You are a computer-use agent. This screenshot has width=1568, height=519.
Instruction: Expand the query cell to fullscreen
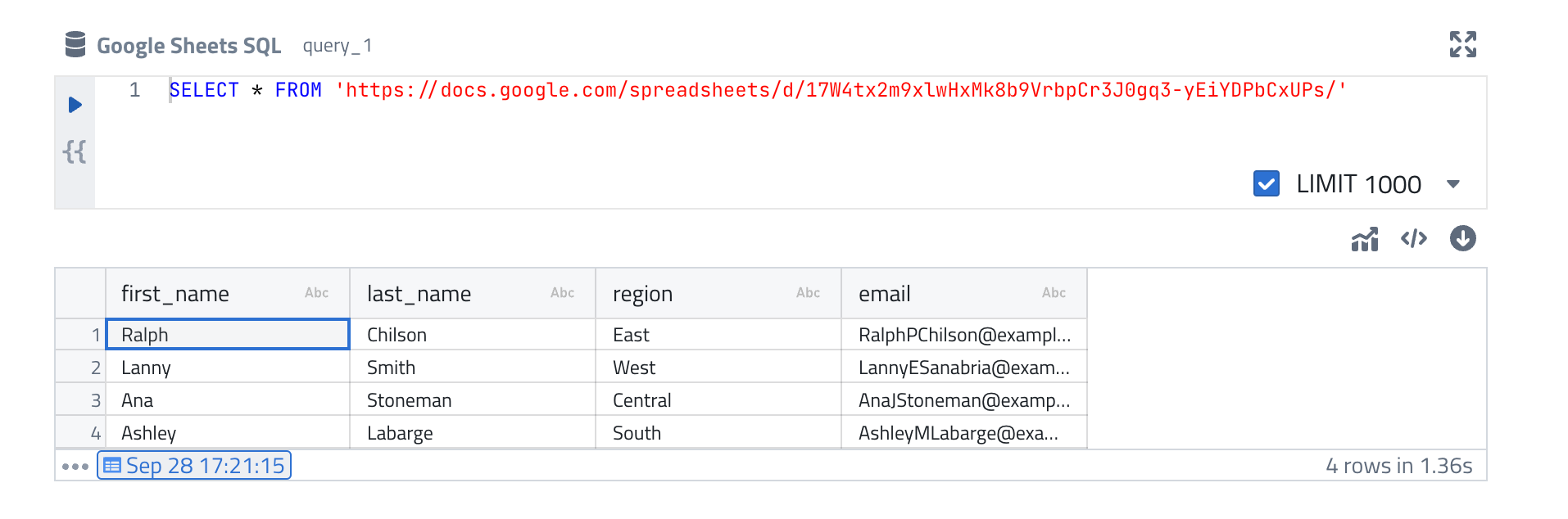(1462, 44)
